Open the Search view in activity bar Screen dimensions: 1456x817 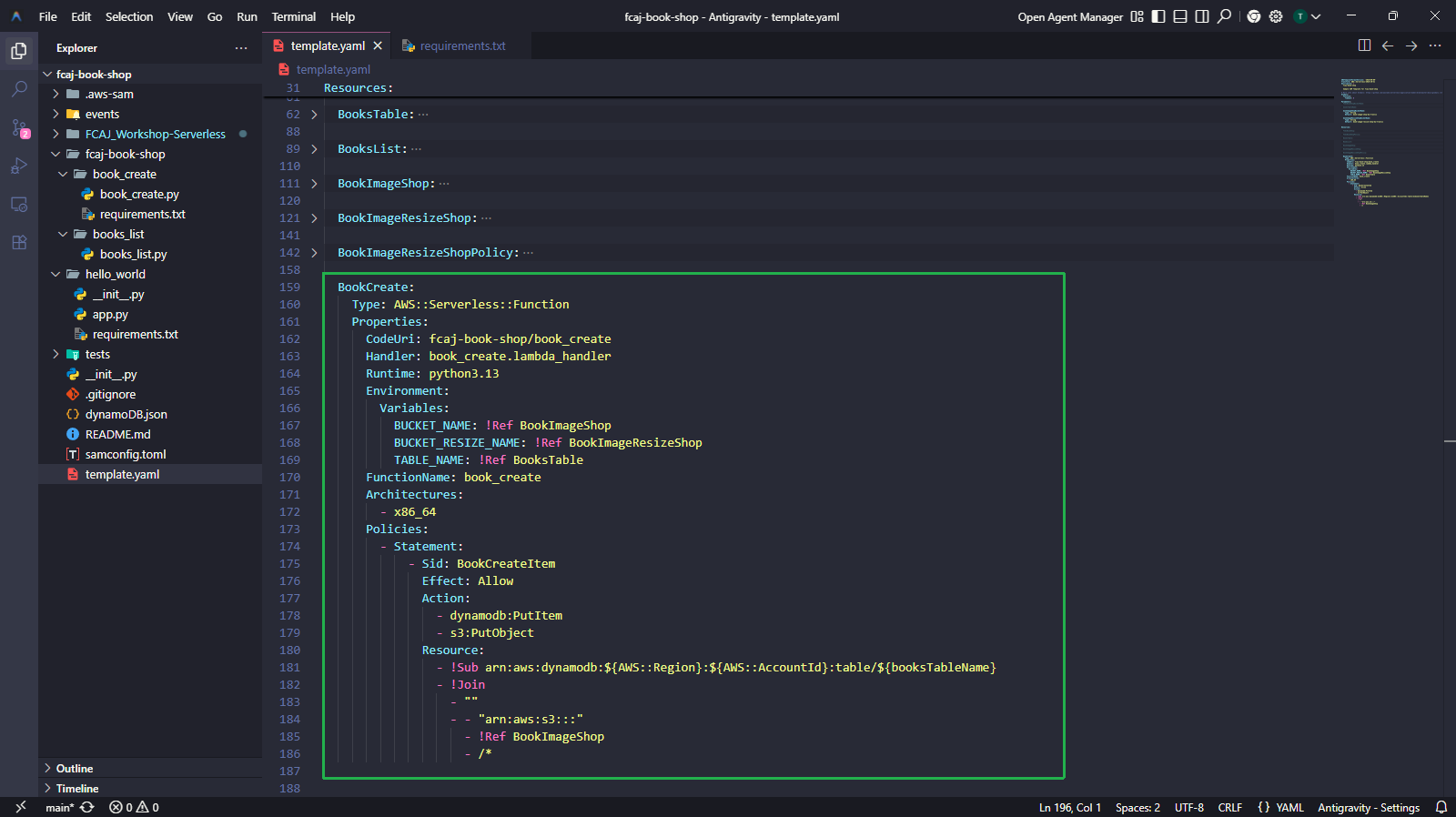click(x=19, y=89)
